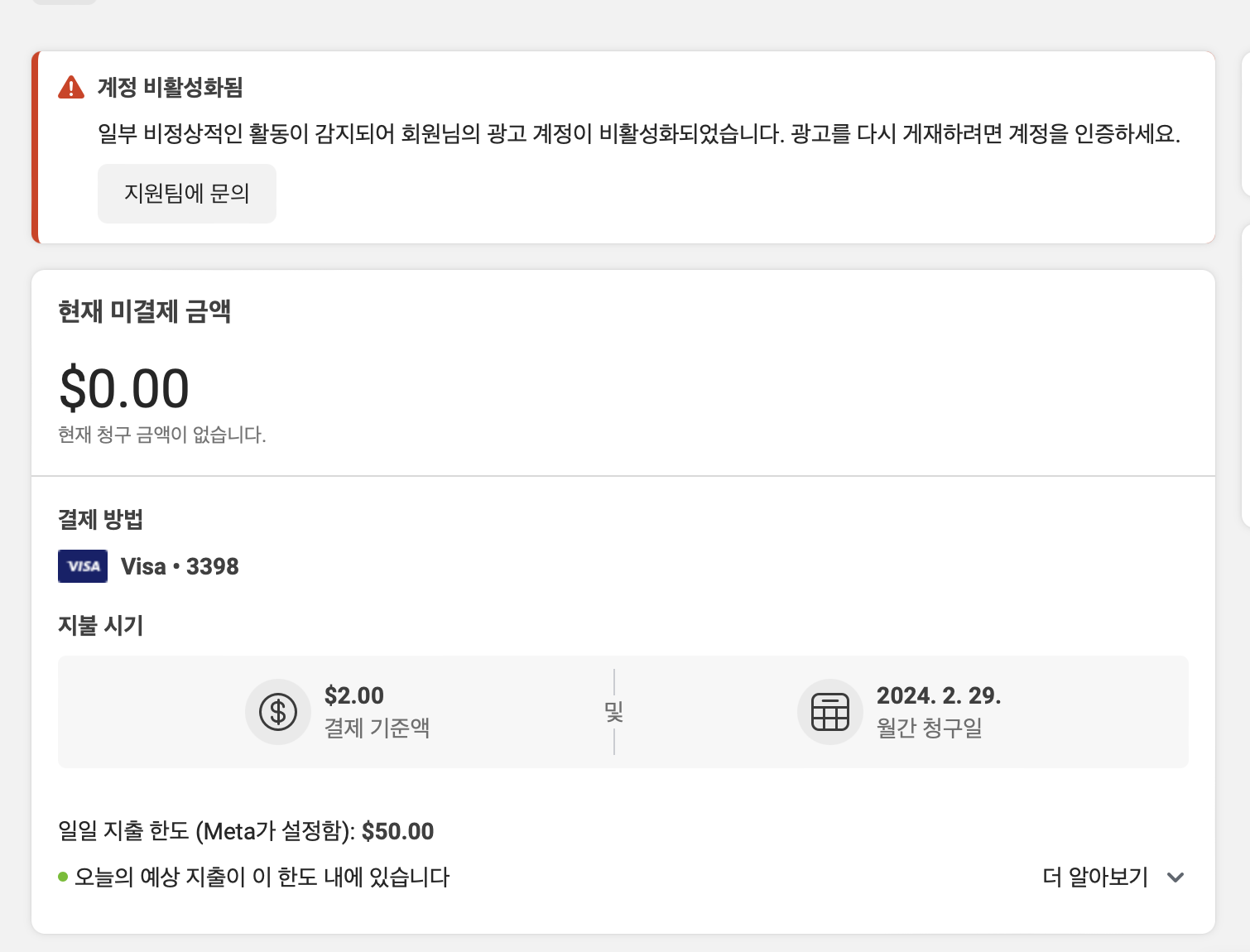Expand the chevron beside 더 알아보기

1175,877
